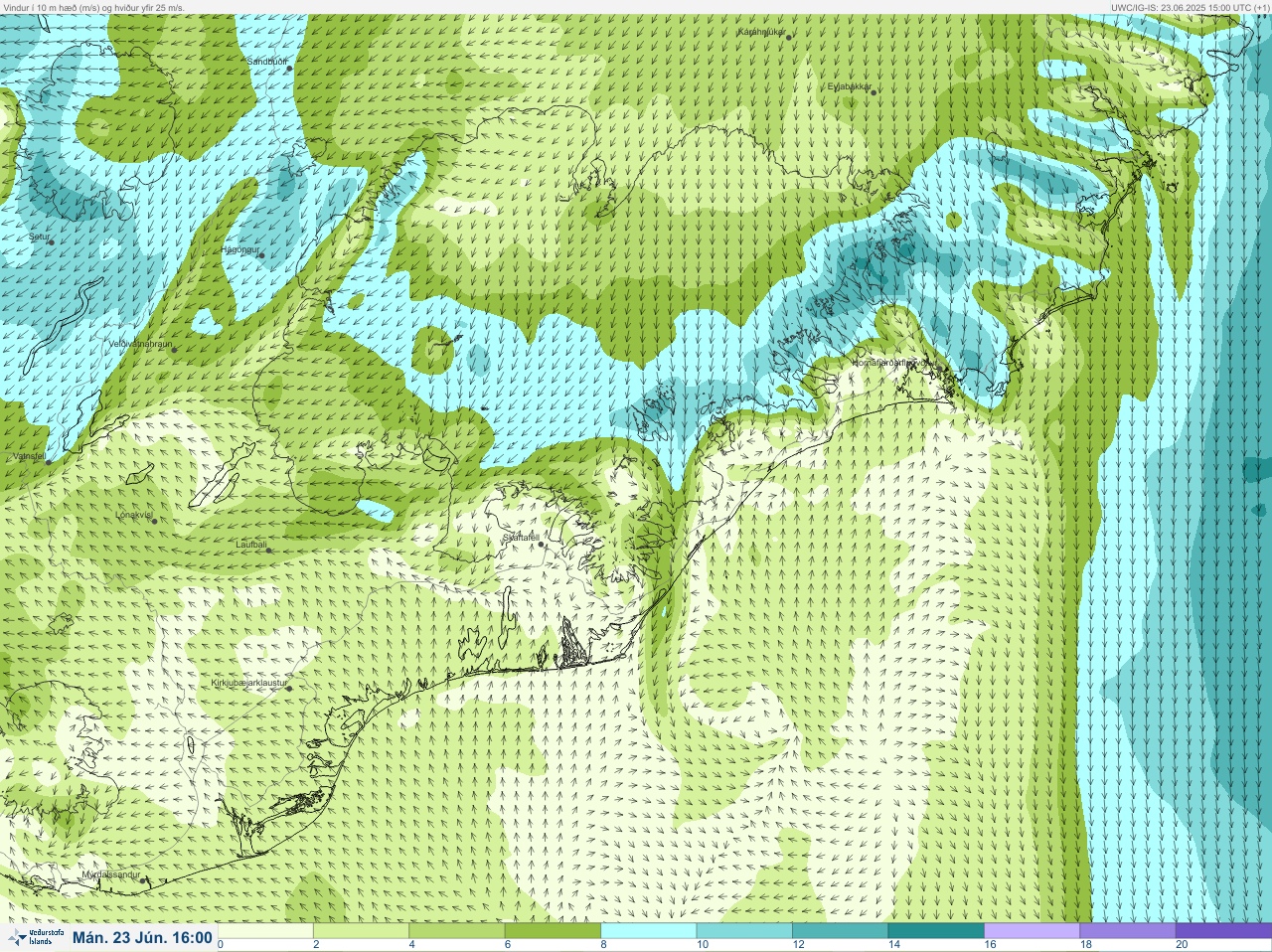Click the station dot at Eyjabakkar

point(874,92)
